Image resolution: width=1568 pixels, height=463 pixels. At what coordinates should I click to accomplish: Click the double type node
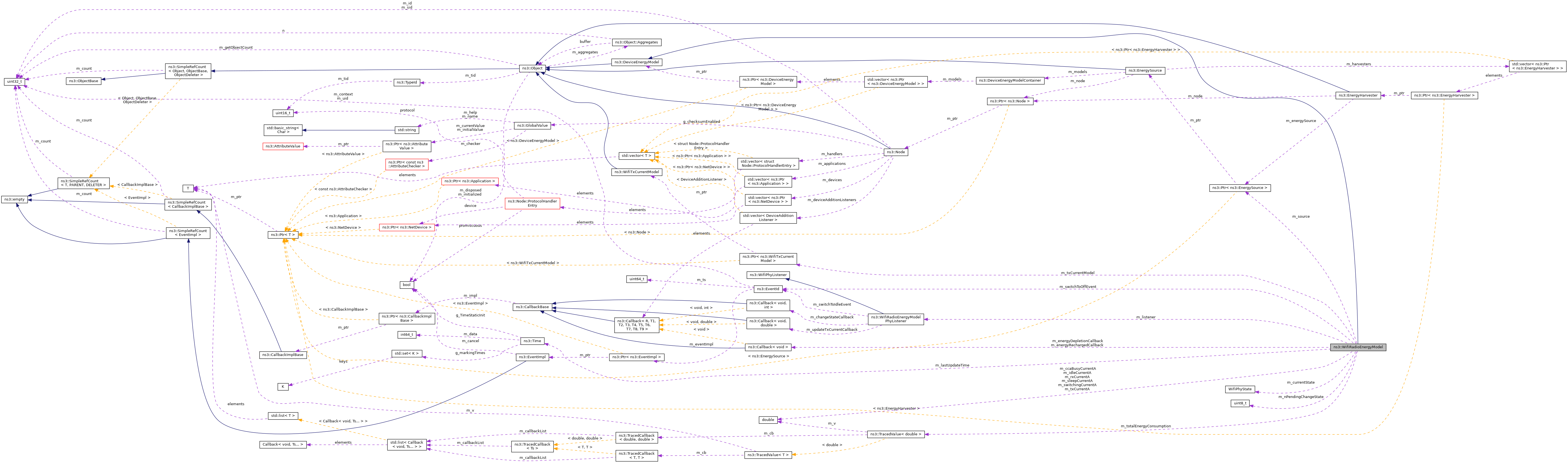[768, 420]
